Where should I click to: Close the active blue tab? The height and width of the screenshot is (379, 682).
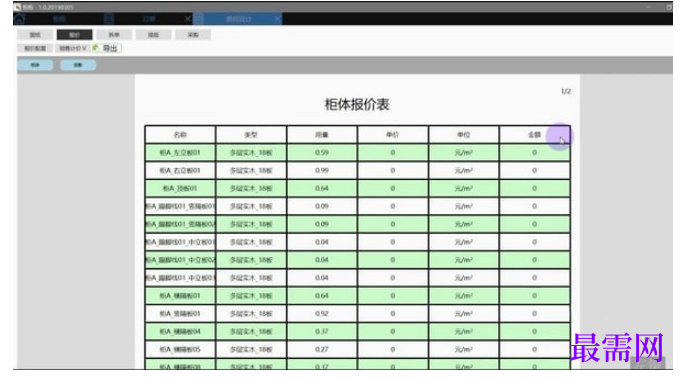(277, 19)
